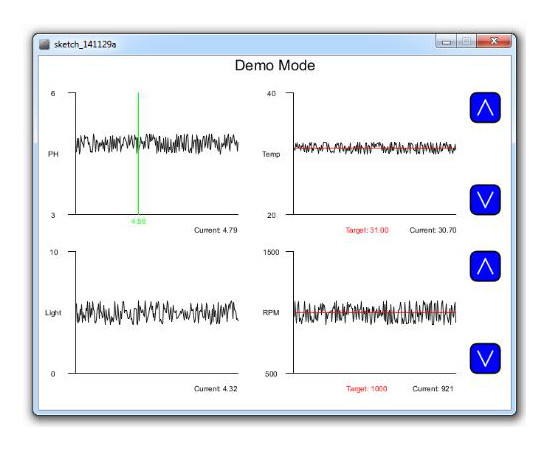The image size is (550, 450).
Task: Click the Light Current: 4.32 reading
Action: click(216, 389)
